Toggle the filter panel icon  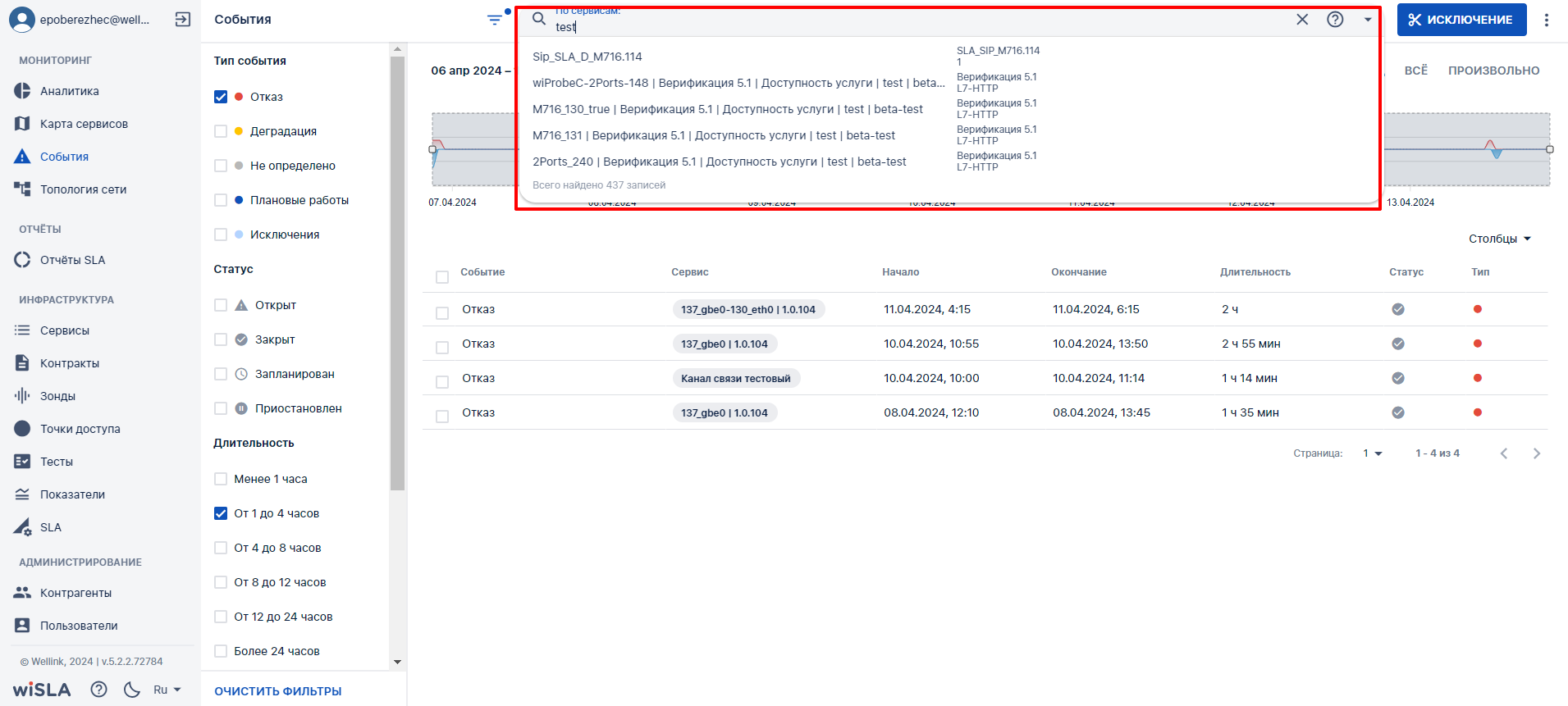pyautogui.click(x=495, y=20)
